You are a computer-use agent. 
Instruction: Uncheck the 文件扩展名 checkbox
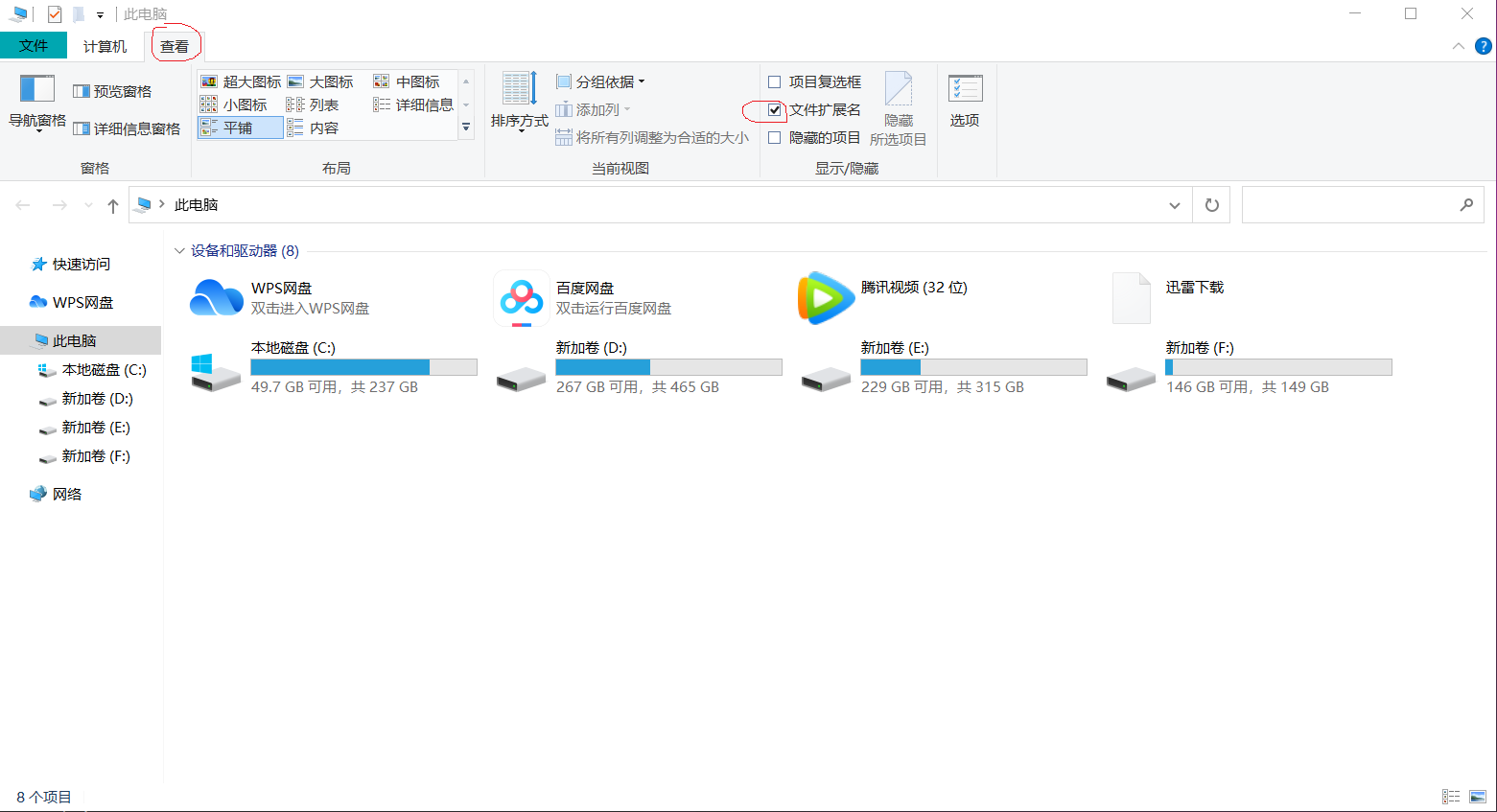click(775, 109)
